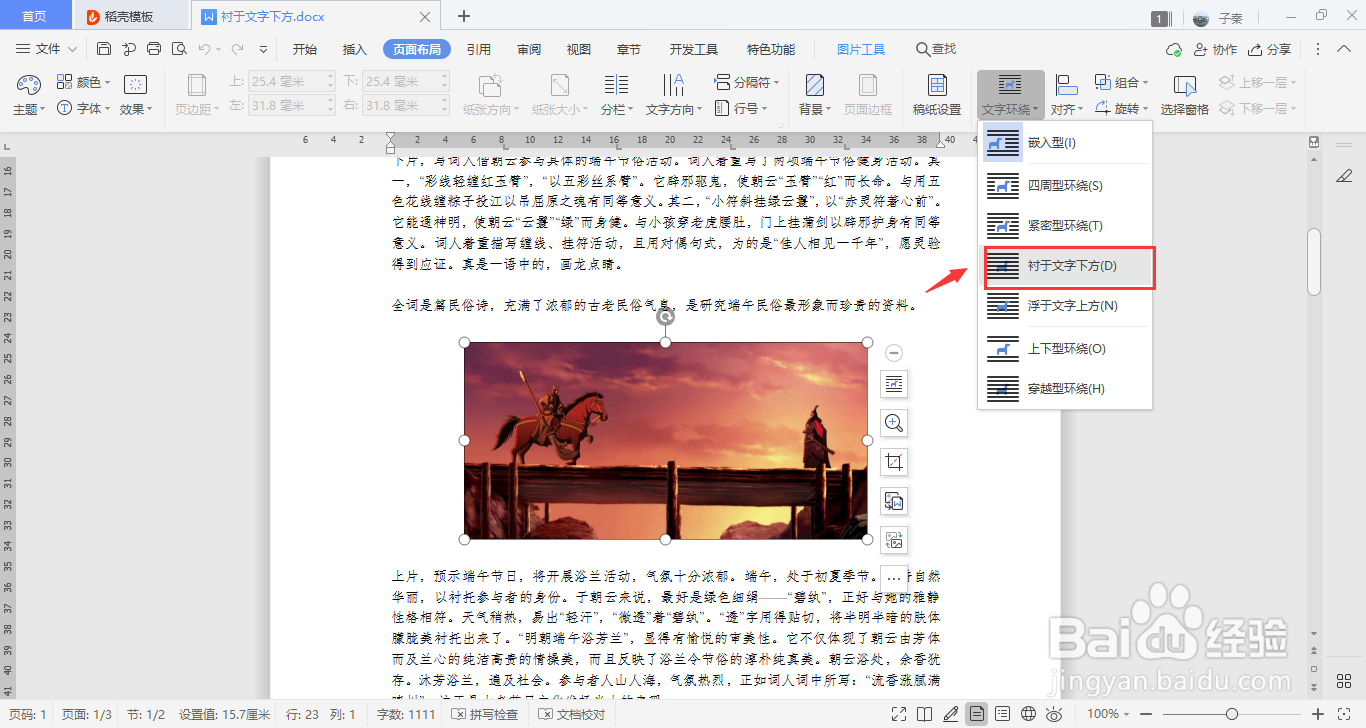Open Print Preview from quick toolbar
Image resolution: width=1366 pixels, height=728 pixels.
click(179, 49)
